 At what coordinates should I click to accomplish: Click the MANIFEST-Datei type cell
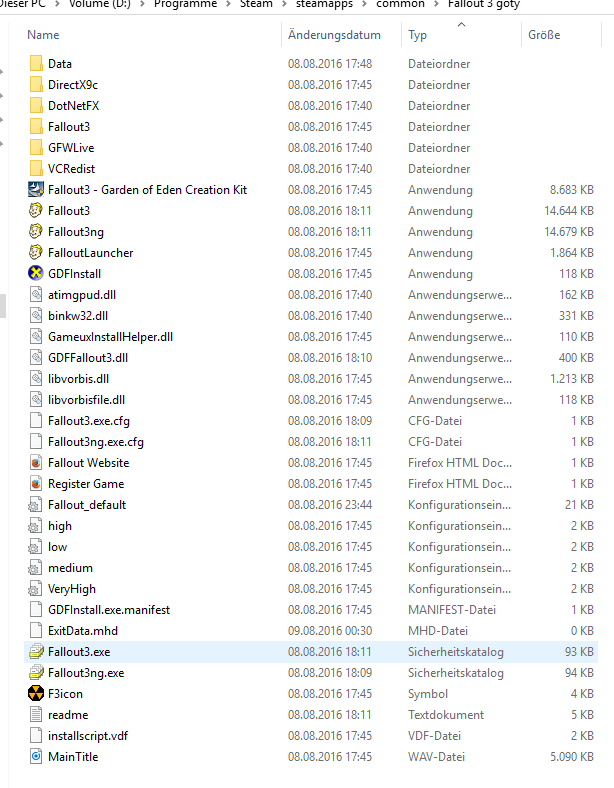click(x=452, y=610)
